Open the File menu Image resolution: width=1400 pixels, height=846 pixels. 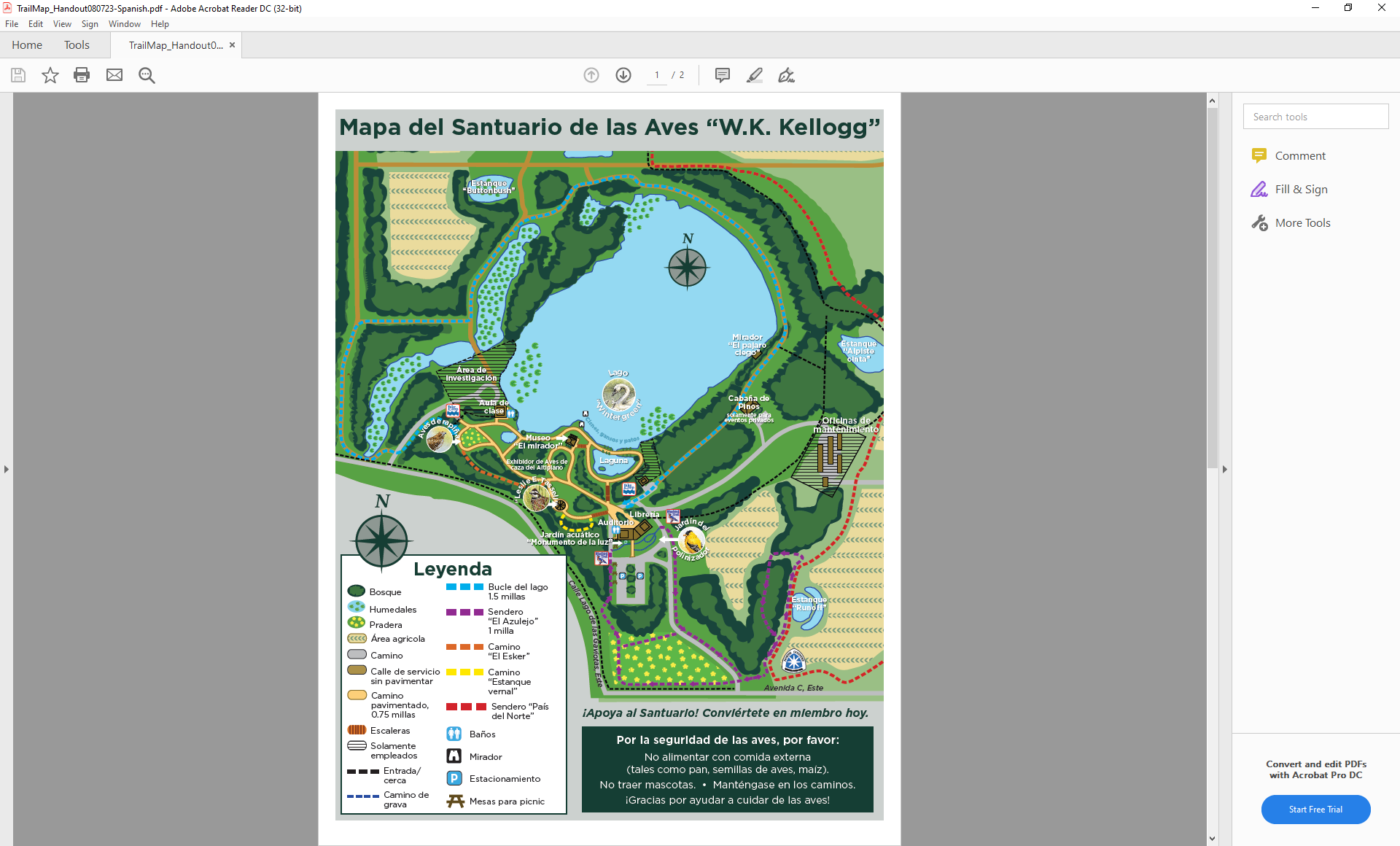pos(12,24)
